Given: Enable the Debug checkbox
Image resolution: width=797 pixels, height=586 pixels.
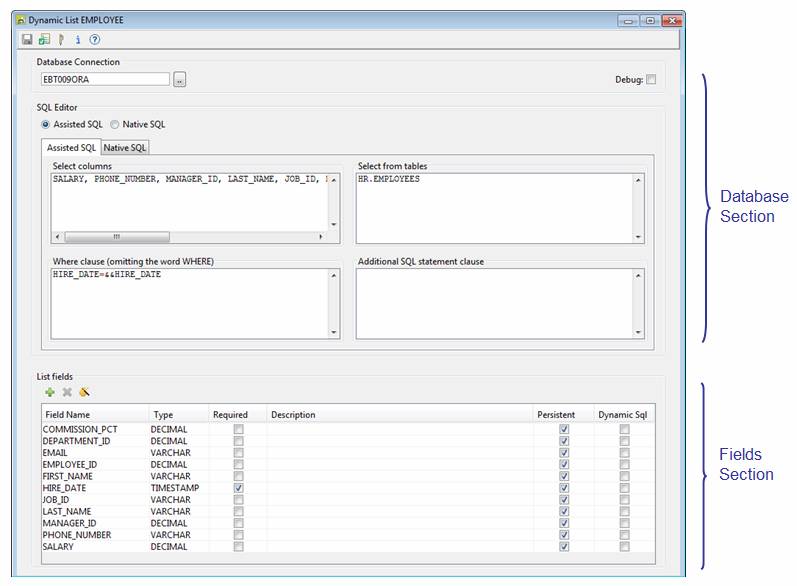Looking at the screenshot, I should (x=651, y=80).
